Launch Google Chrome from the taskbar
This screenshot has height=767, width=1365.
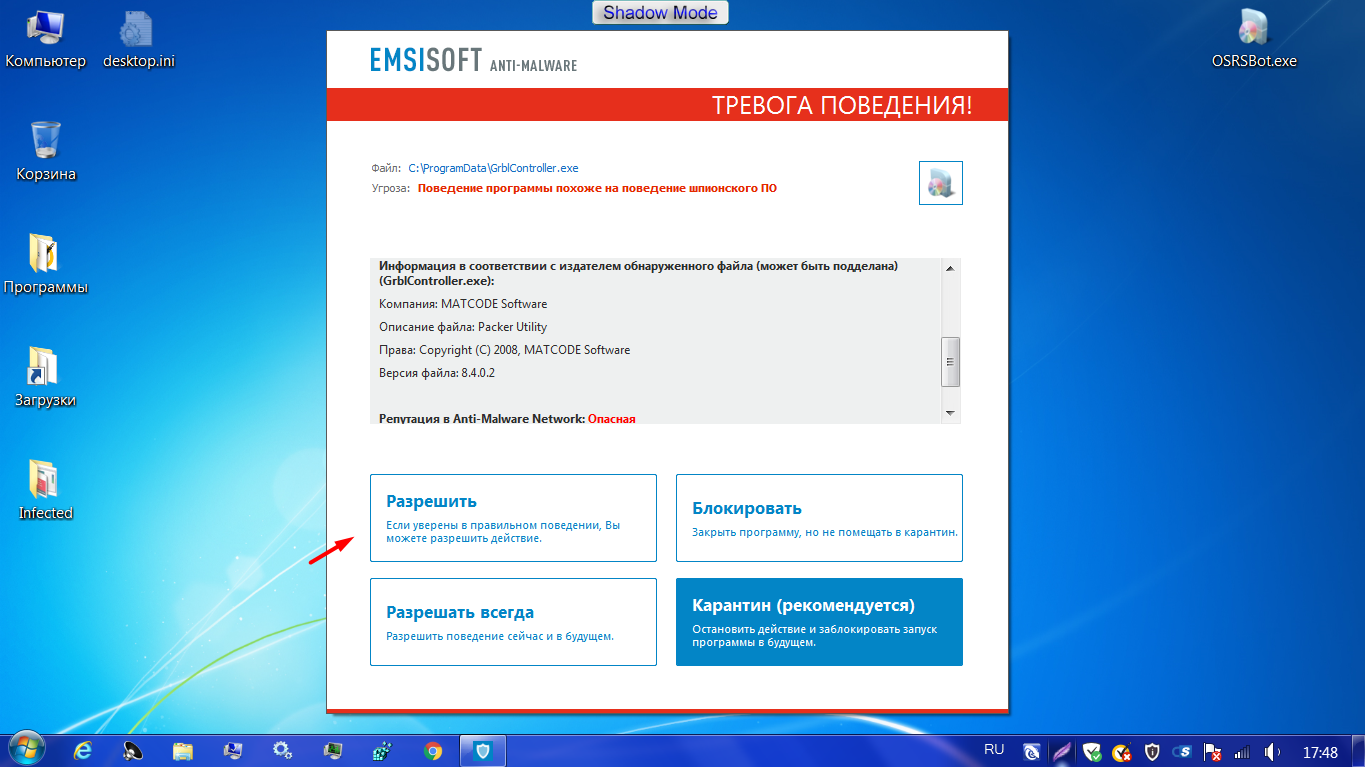pyautogui.click(x=433, y=750)
